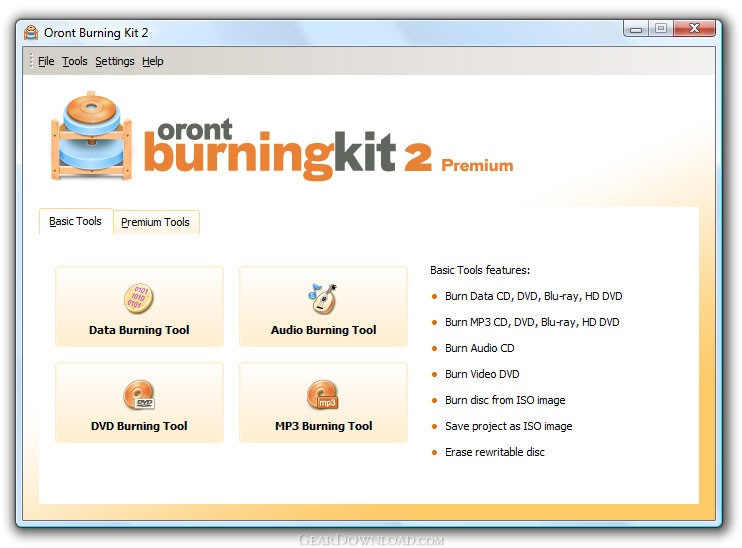
Task: Click the orange DVD disc icon
Action: click(139, 395)
